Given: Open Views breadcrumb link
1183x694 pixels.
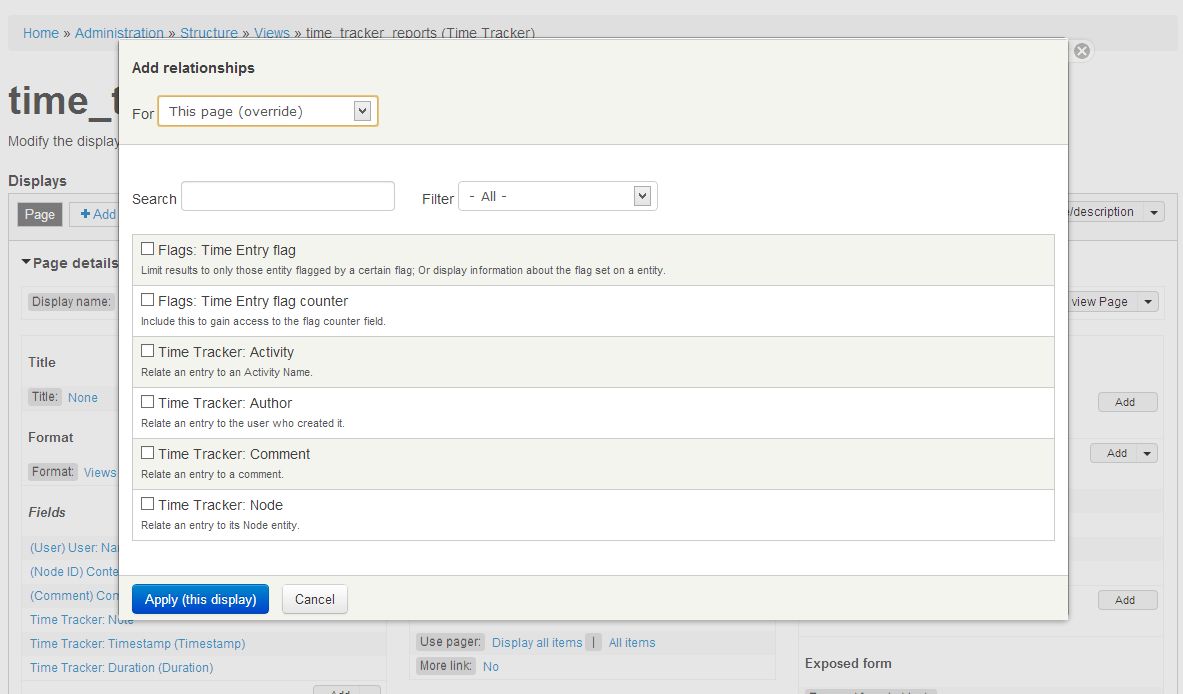Looking at the screenshot, I should click(272, 33).
